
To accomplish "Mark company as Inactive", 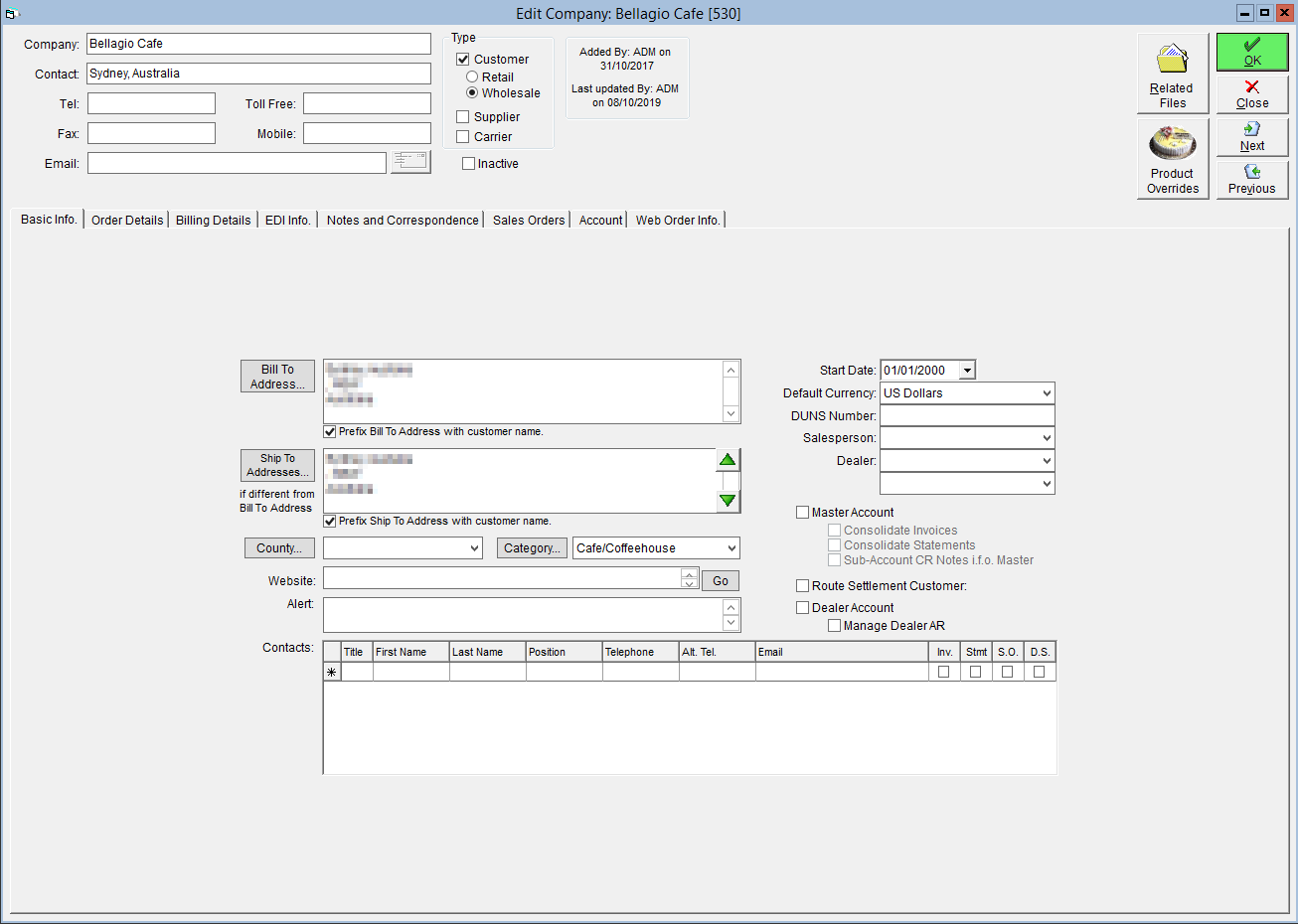I will 468,164.
